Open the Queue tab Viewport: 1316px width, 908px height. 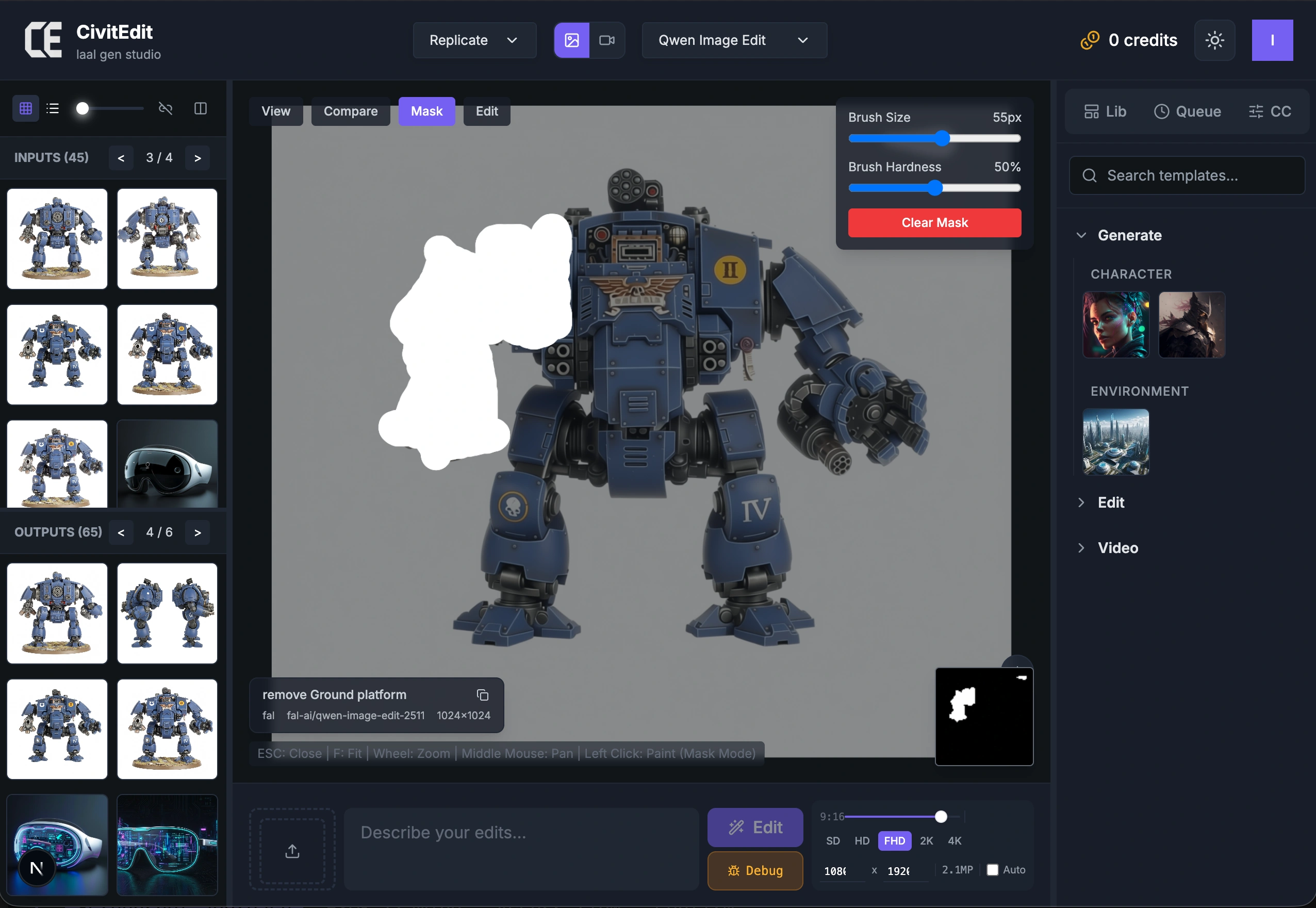coord(1187,111)
